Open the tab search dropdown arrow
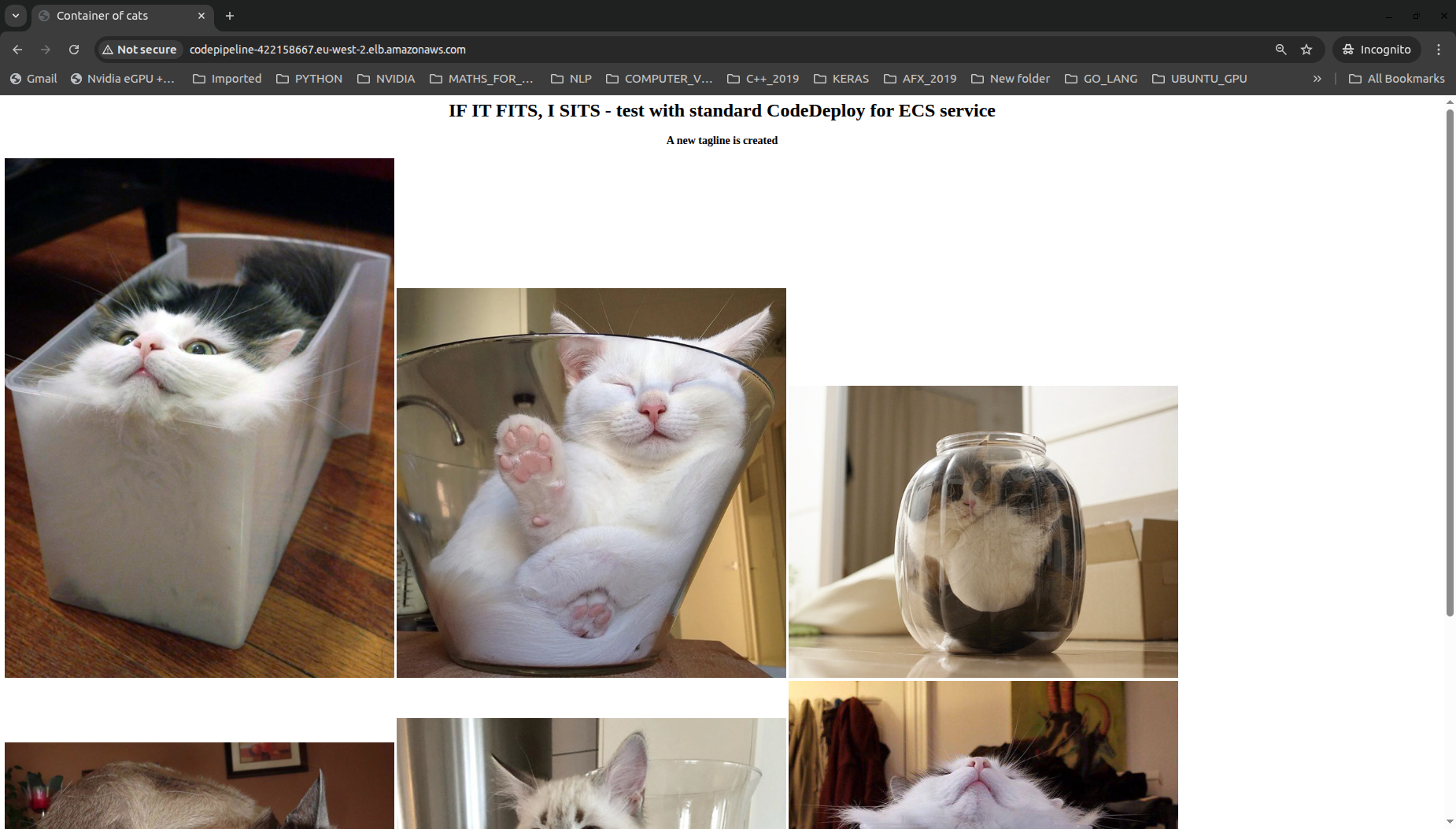Screen dimensions: 1456x829 point(15,16)
